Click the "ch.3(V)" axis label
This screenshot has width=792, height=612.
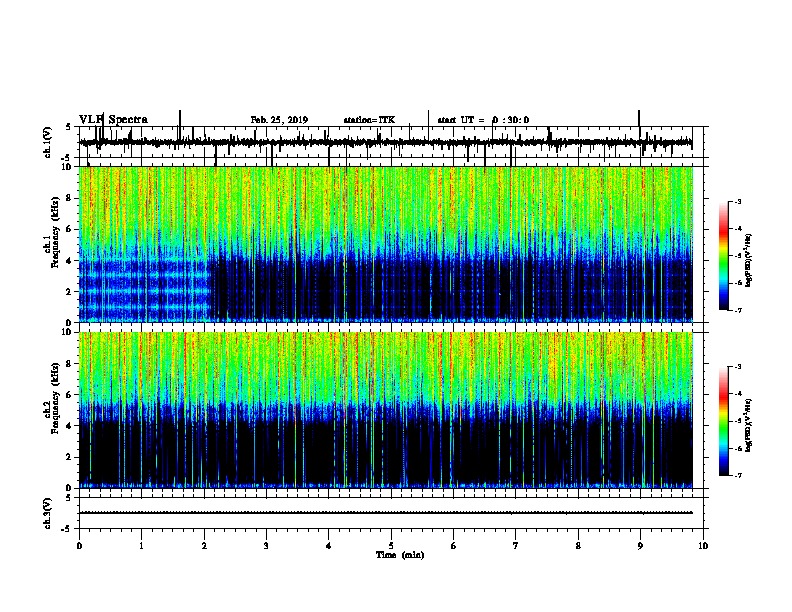coord(48,513)
